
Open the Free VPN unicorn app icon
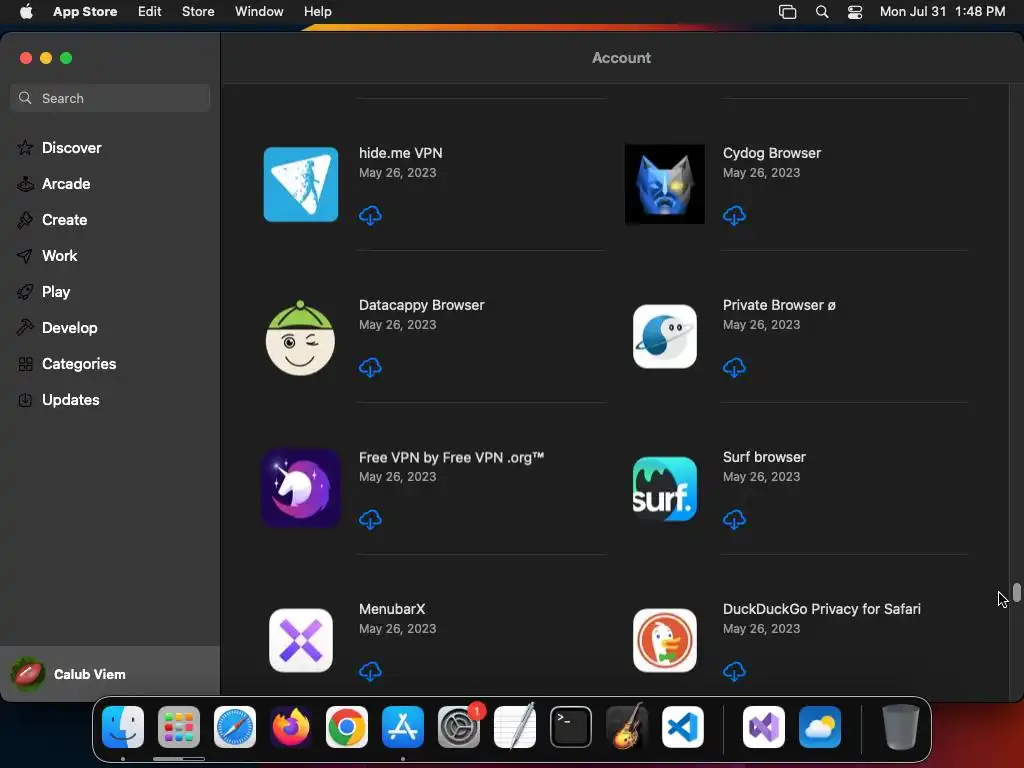(x=301, y=488)
